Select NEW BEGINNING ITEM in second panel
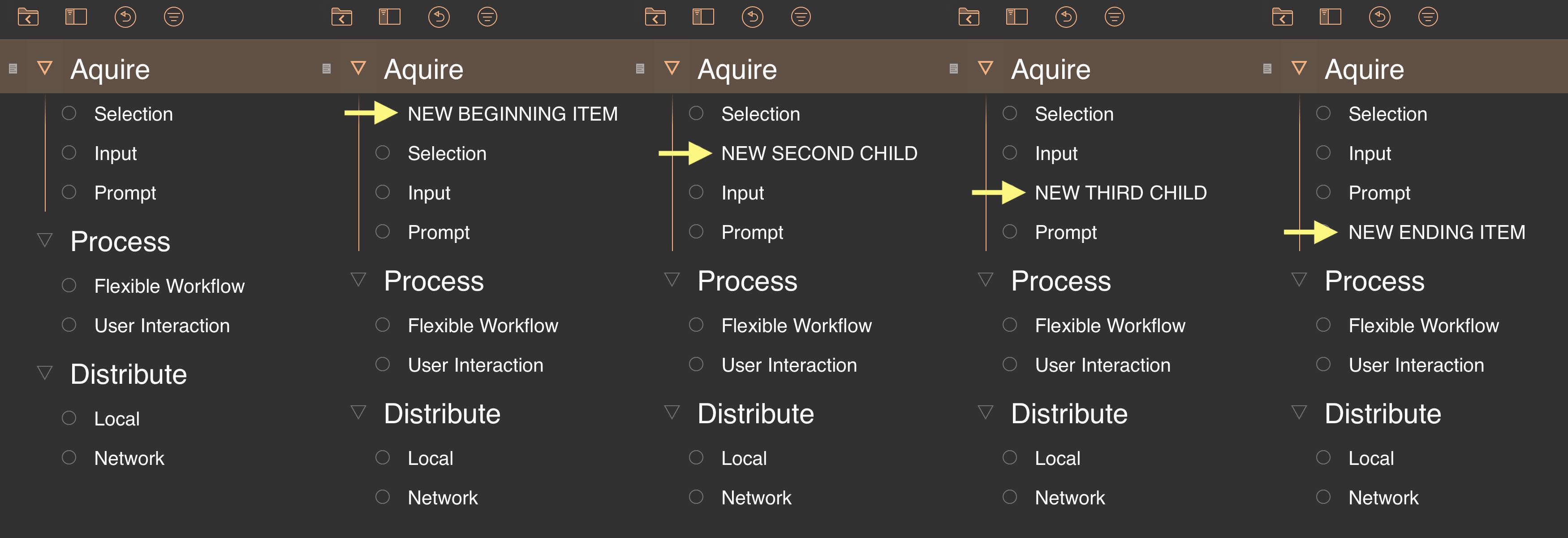This screenshot has height=538, width=1568. [500, 113]
